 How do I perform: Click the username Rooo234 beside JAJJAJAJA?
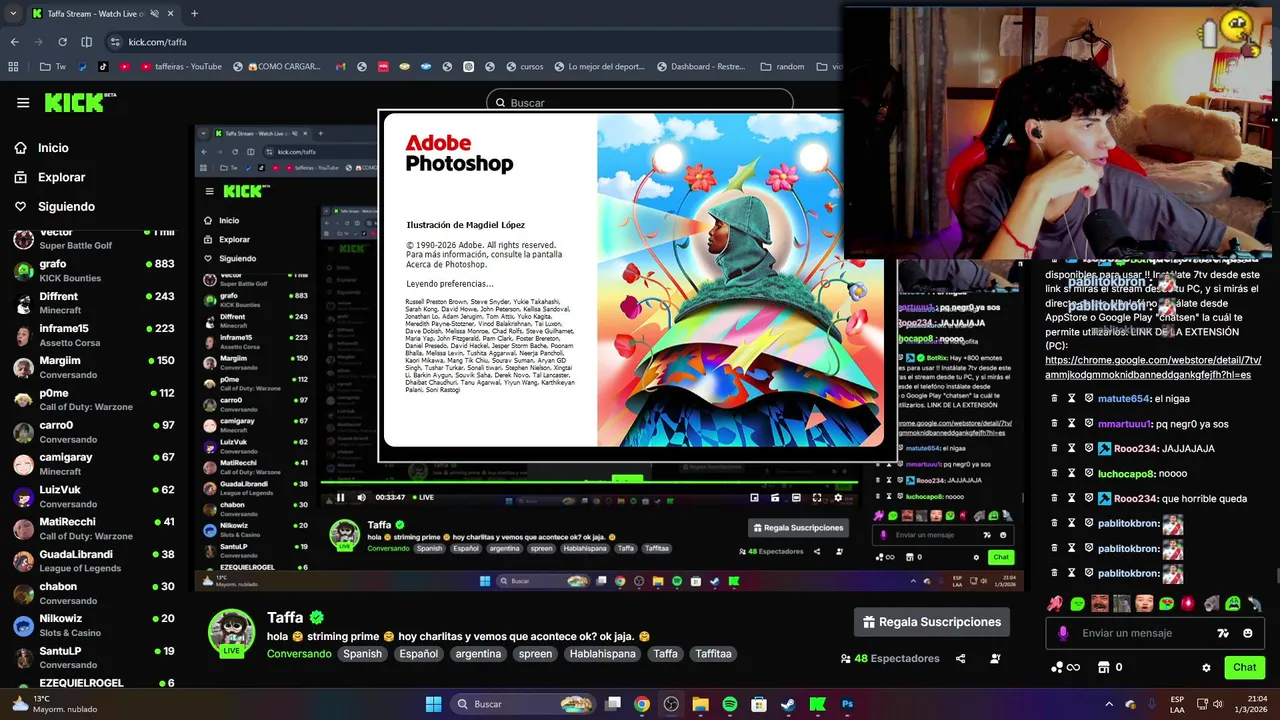click(x=1136, y=449)
